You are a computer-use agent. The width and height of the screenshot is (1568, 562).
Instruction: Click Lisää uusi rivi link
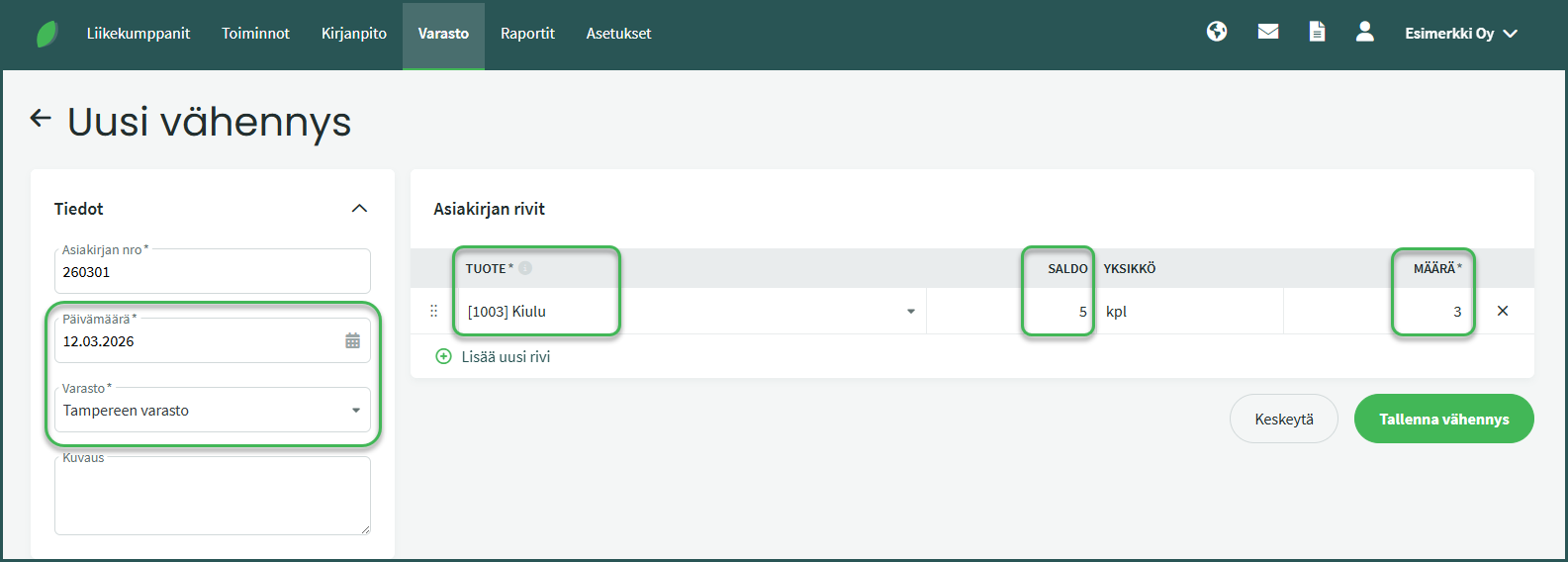pos(505,357)
